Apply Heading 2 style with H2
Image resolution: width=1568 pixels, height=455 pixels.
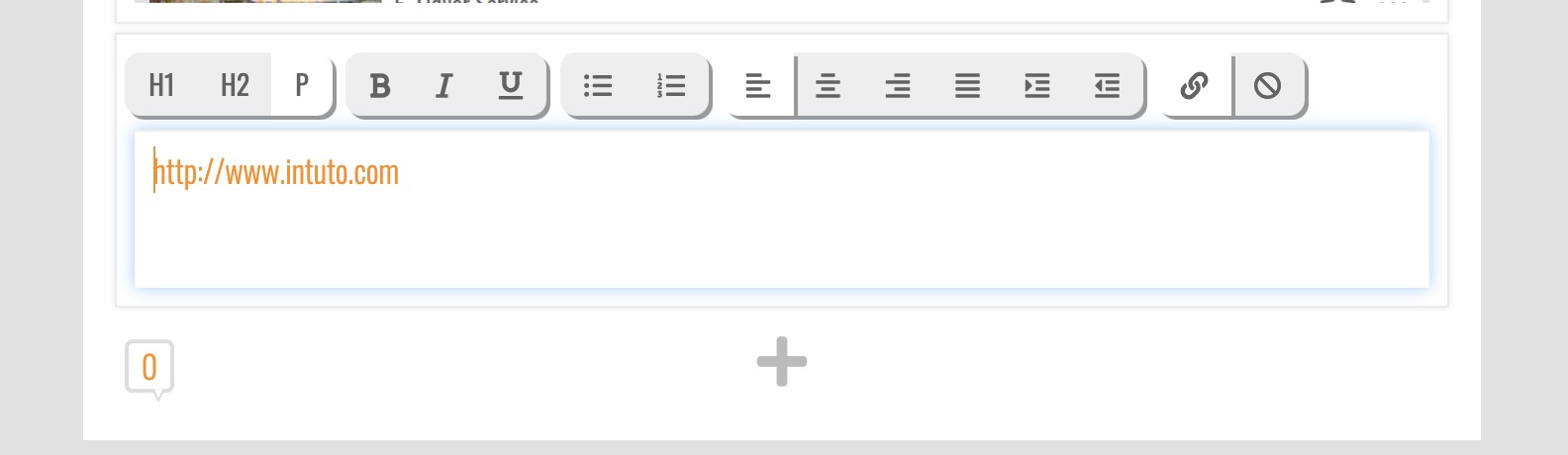pos(235,85)
